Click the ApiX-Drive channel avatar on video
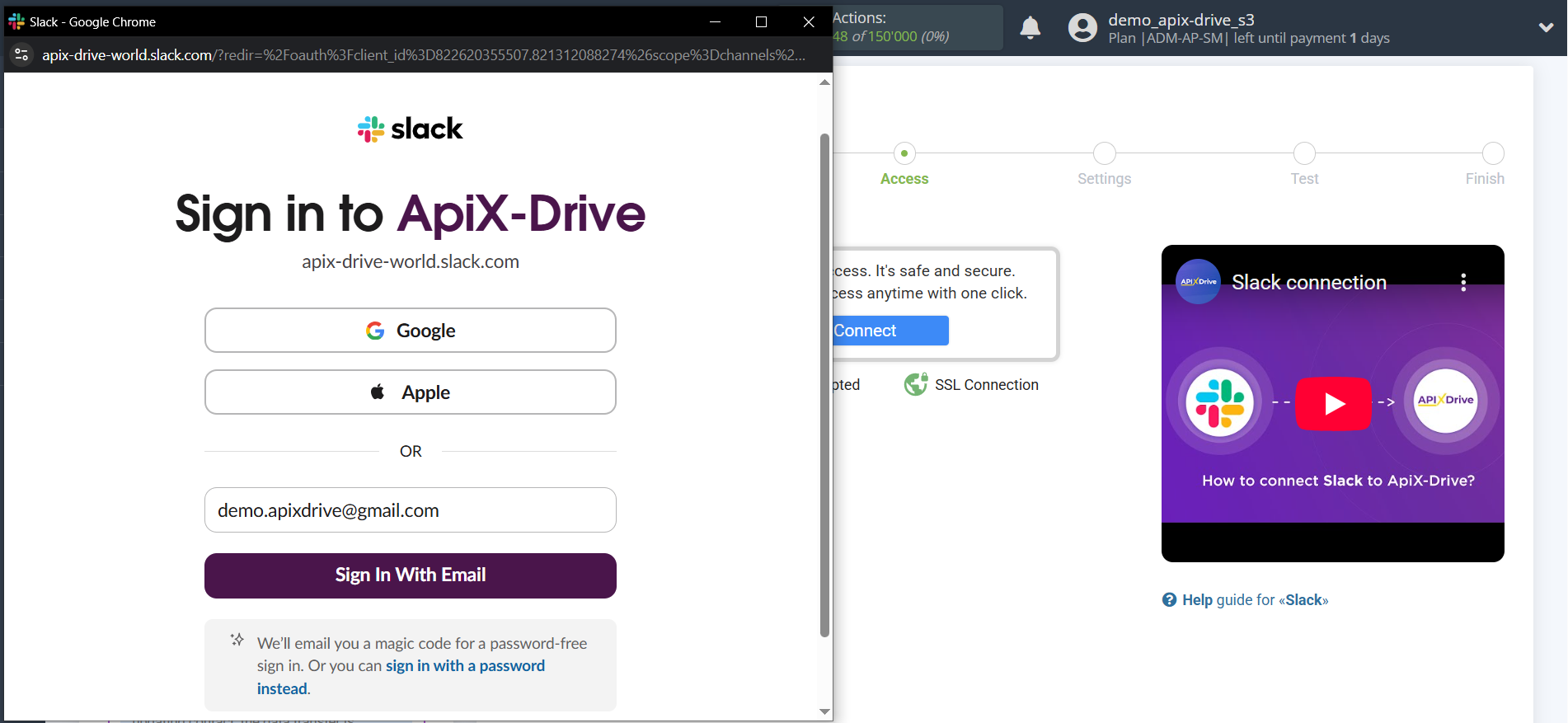 1198,282
